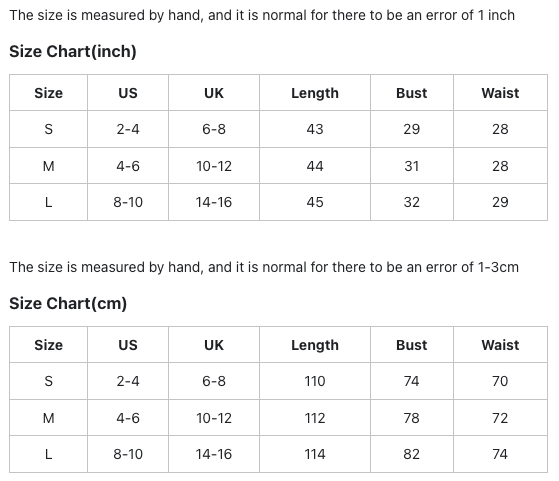Click UK 10-12 cell in inch chart
This screenshot has width=559, height=481.
click(214, 166)
